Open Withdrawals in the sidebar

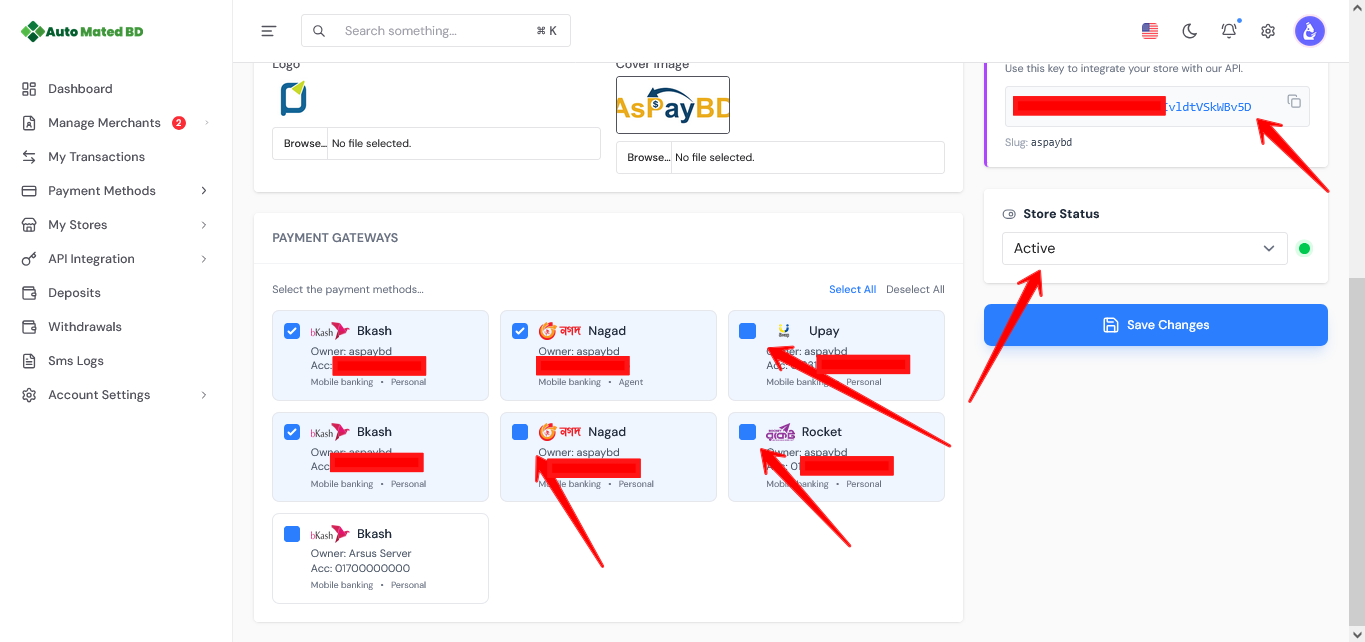point(85,327)
